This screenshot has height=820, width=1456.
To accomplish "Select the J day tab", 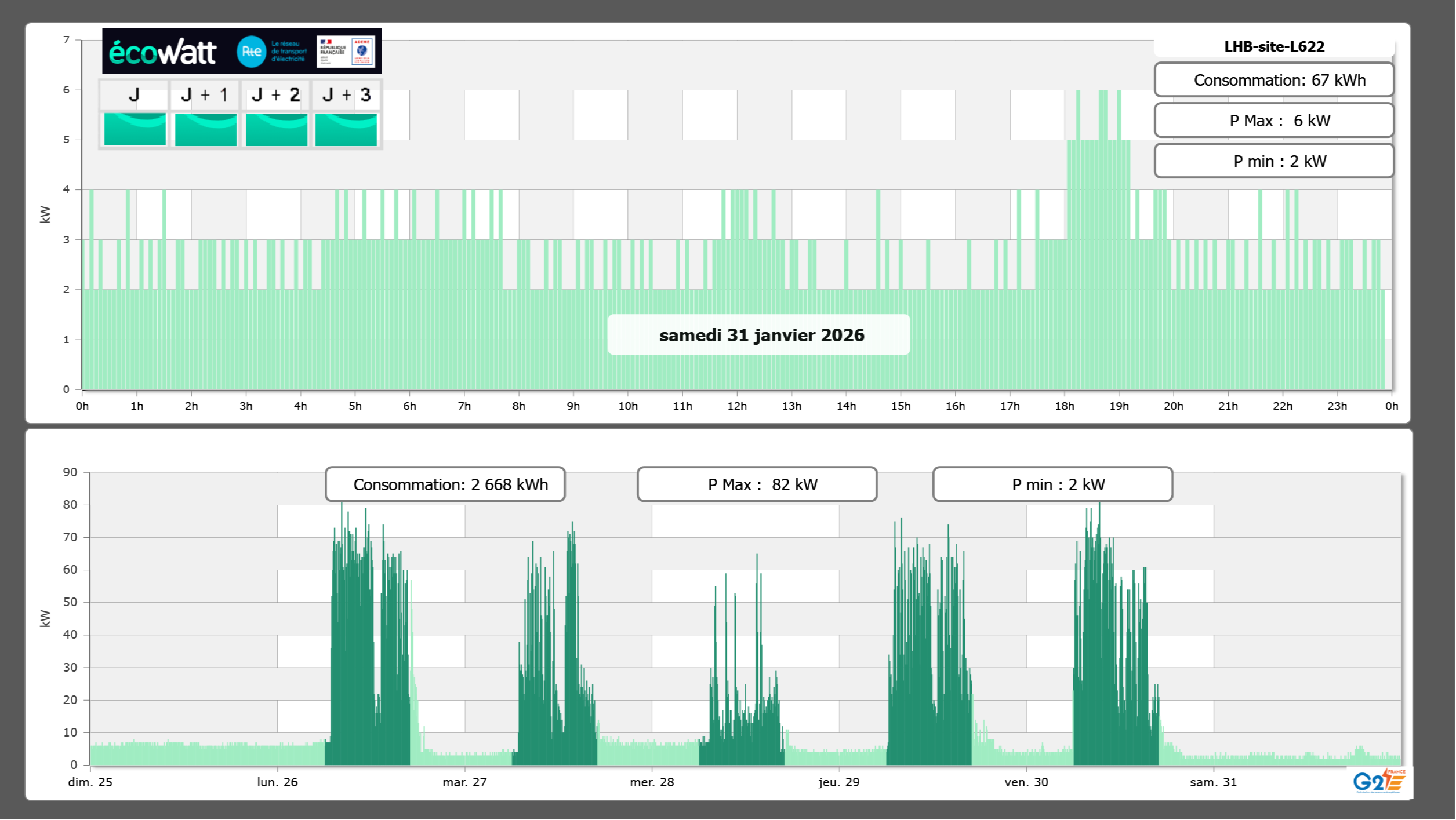I will click(x=134, y=95).
